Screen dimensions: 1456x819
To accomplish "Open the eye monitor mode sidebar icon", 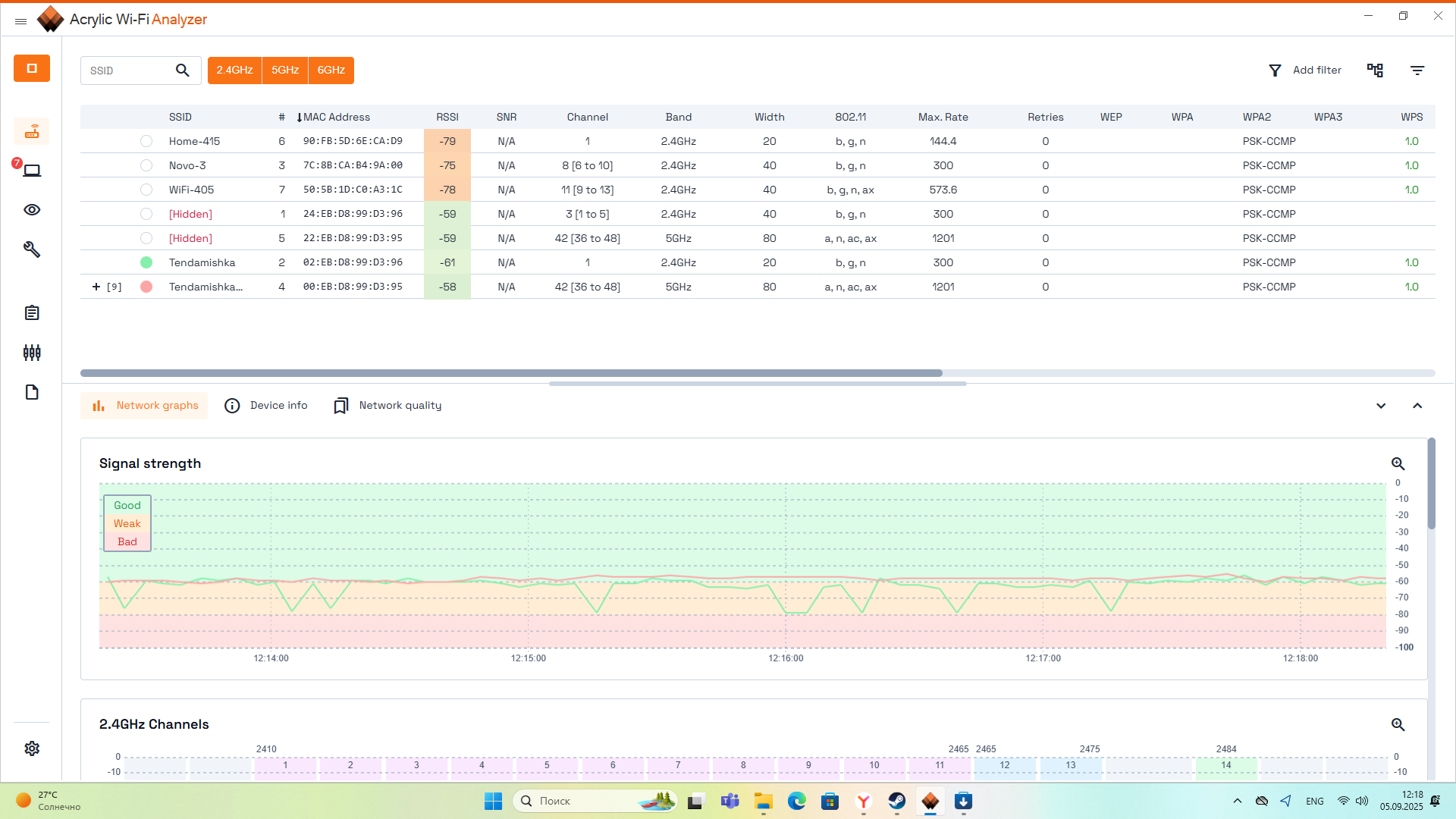I will (x=32, y=210).
